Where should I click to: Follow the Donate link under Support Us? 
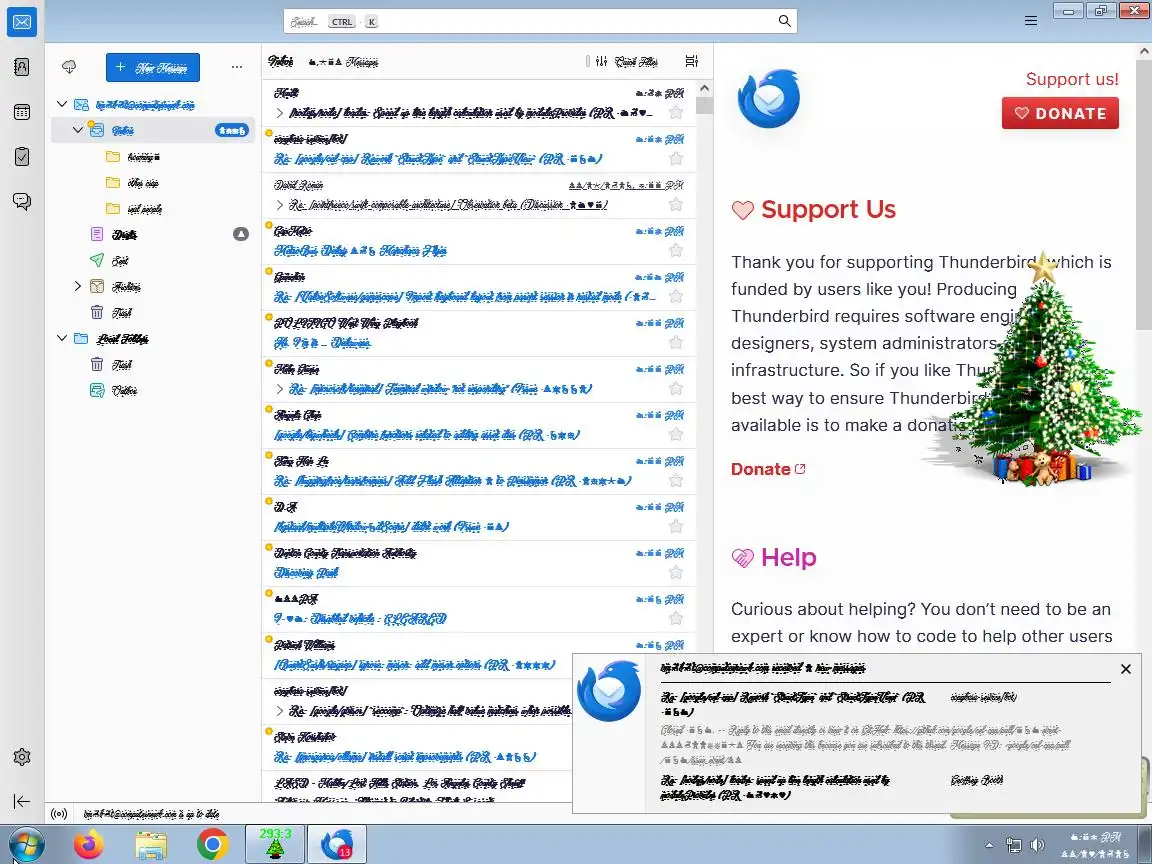point(768,469)
